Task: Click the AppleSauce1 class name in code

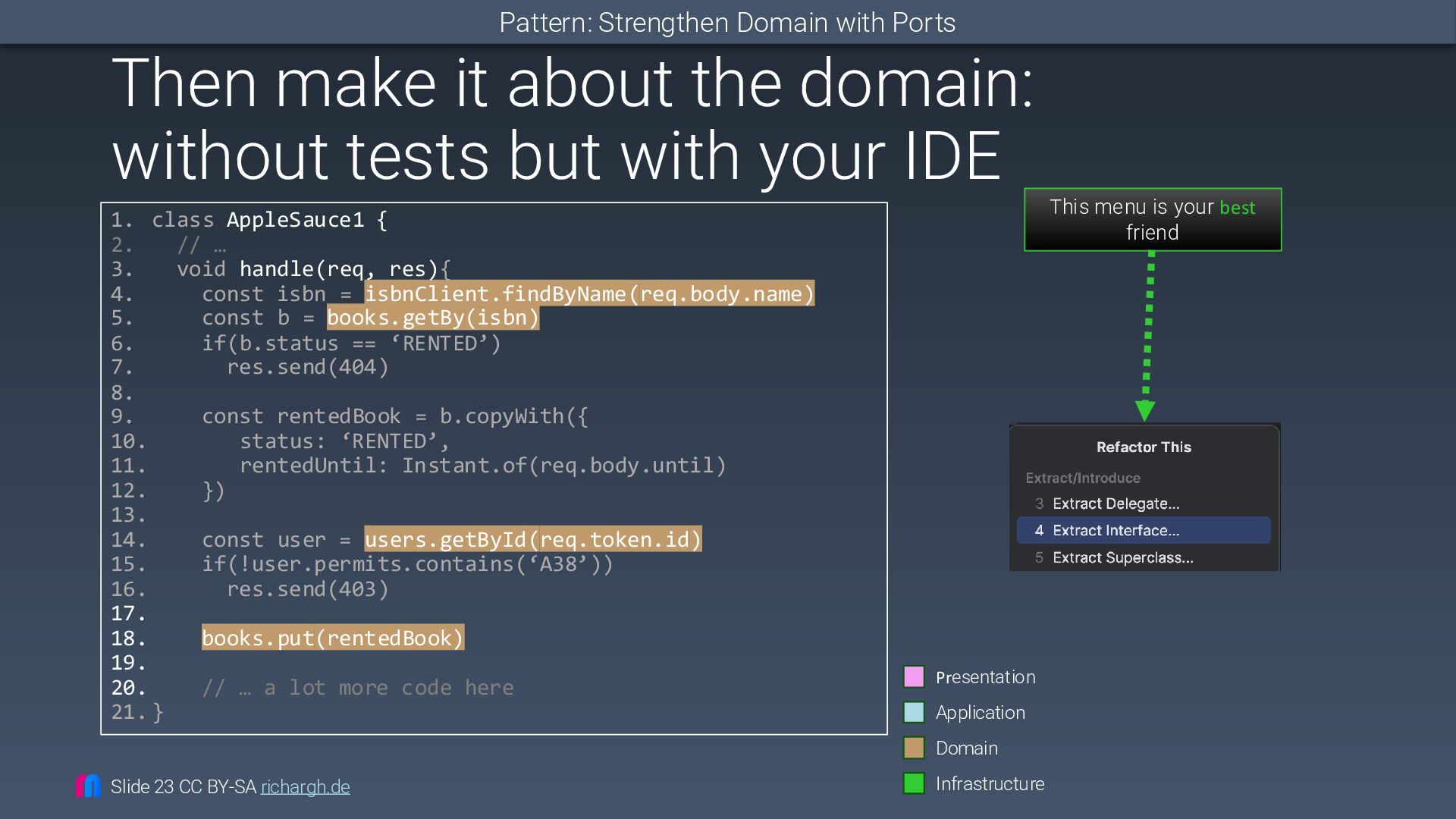Action: 295,221
